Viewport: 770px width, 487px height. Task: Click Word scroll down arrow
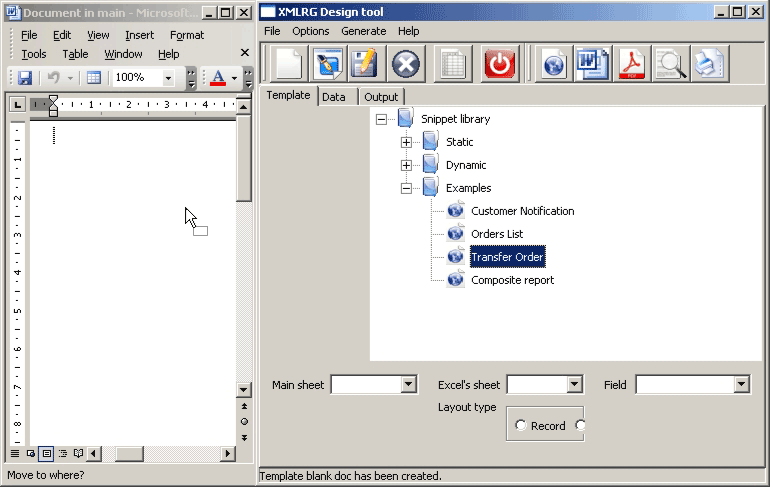[x=244, y=390]
